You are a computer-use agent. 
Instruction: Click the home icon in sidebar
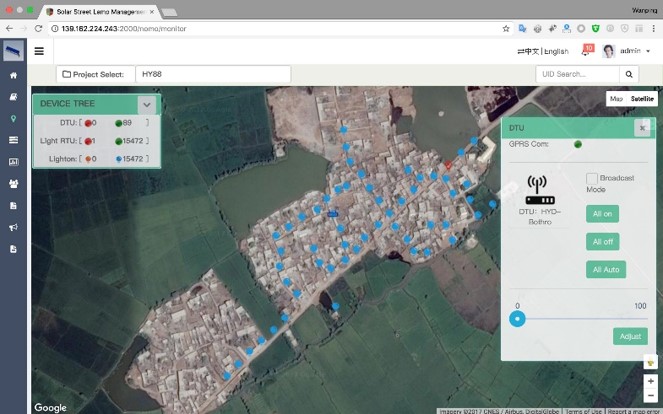click(13, 75)
